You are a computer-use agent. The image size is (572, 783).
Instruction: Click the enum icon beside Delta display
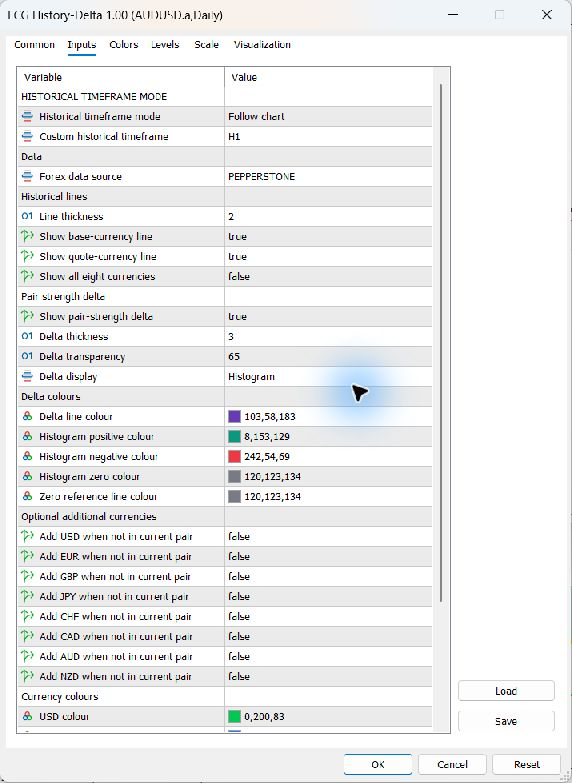click(x=27, y=376)
